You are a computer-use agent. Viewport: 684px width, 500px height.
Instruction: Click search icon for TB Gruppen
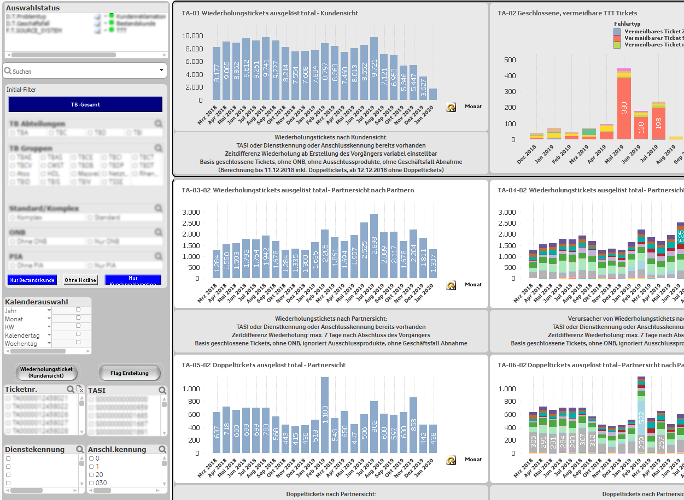point(158,148)
